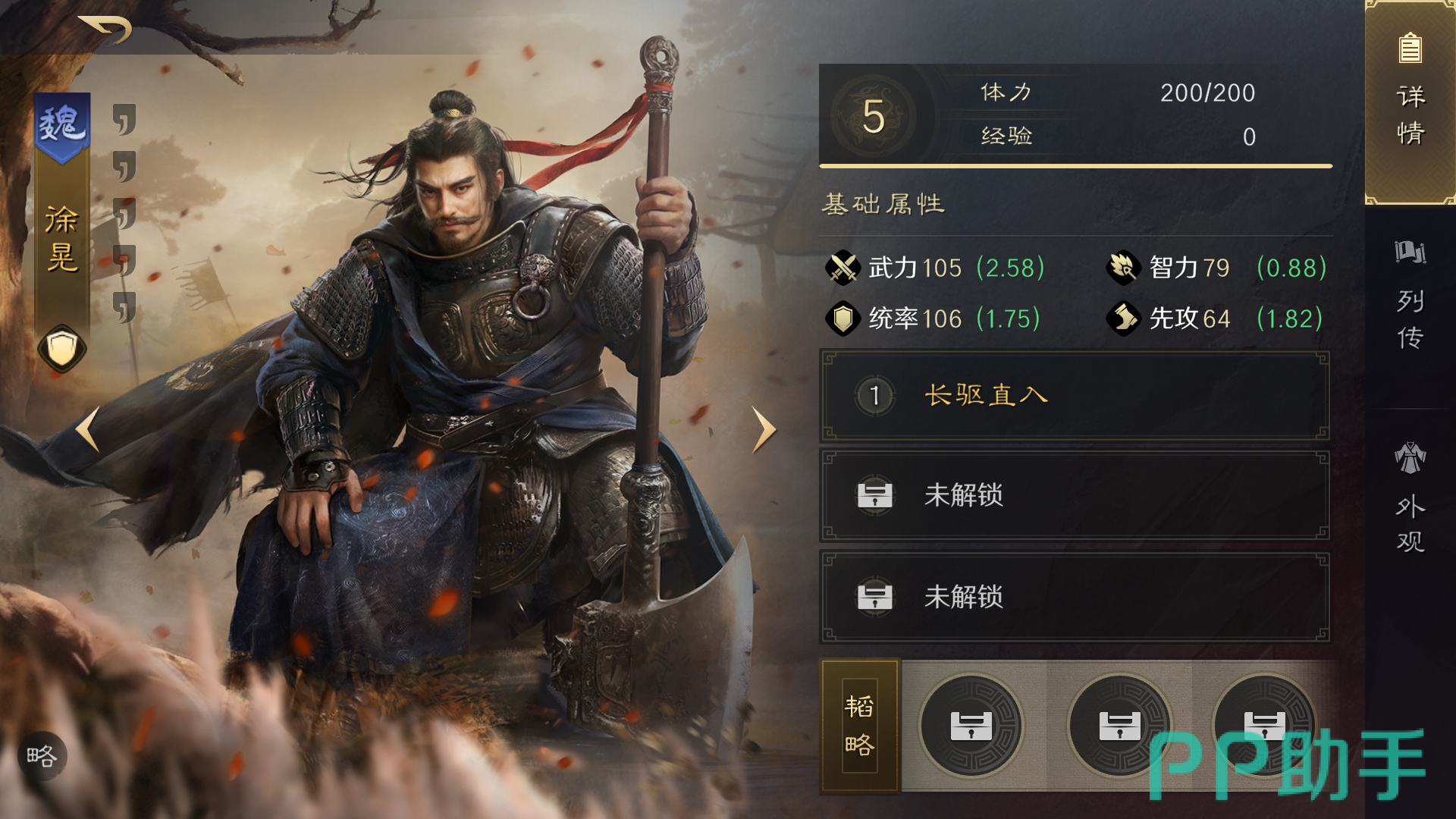The height and width of the screenshot is (819, 1456).
Task: Tap the 武力 crossed swords icon
Action: click(x=843, y=268)
